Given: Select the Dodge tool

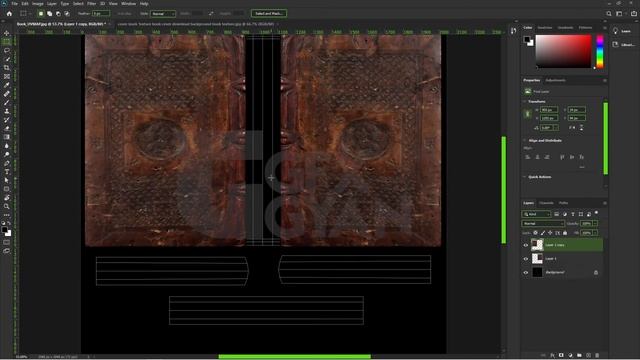Looking at the screenshot, I should 7,154.
